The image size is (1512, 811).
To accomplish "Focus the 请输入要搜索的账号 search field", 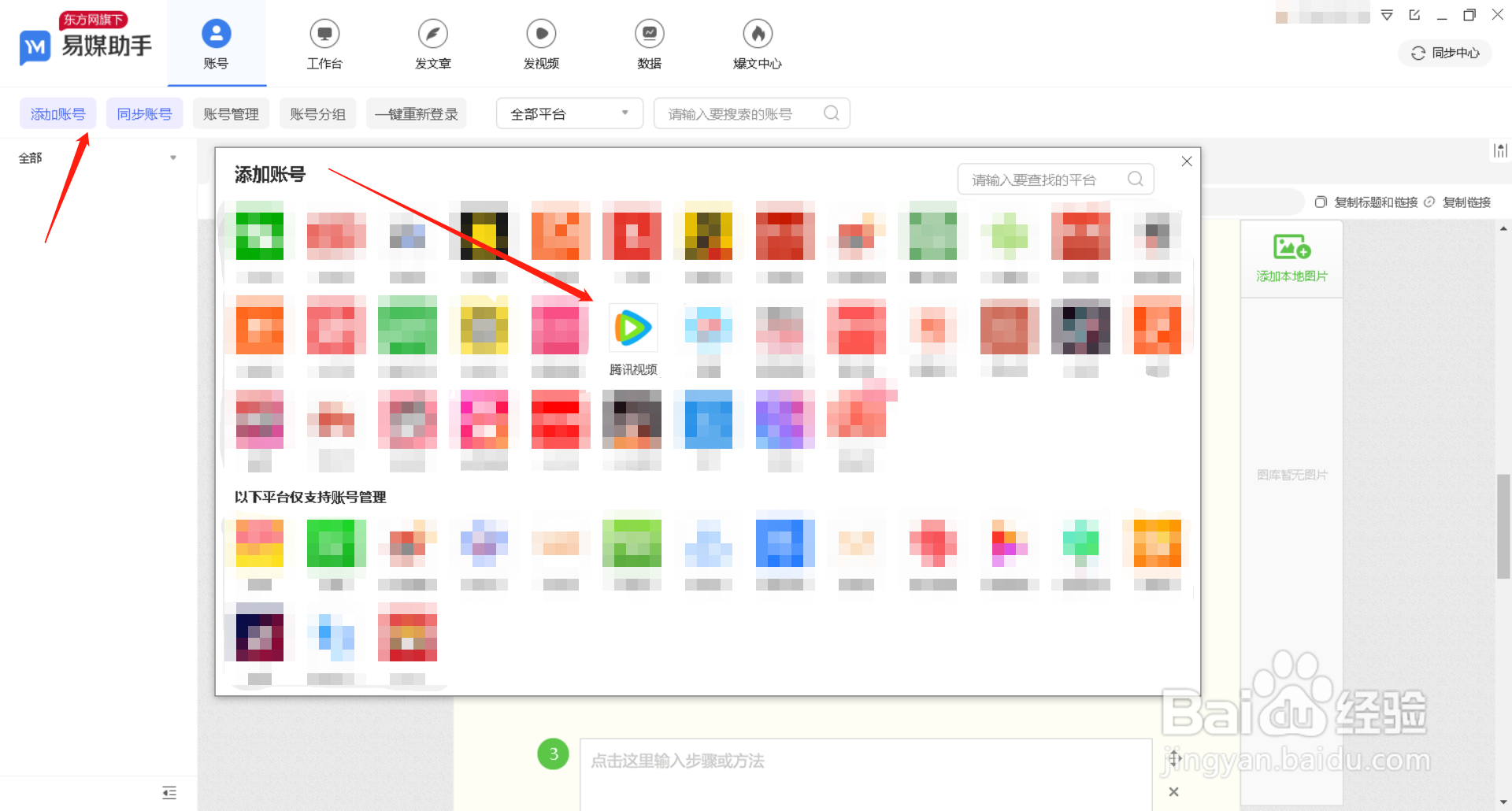I will pos(752,113).
